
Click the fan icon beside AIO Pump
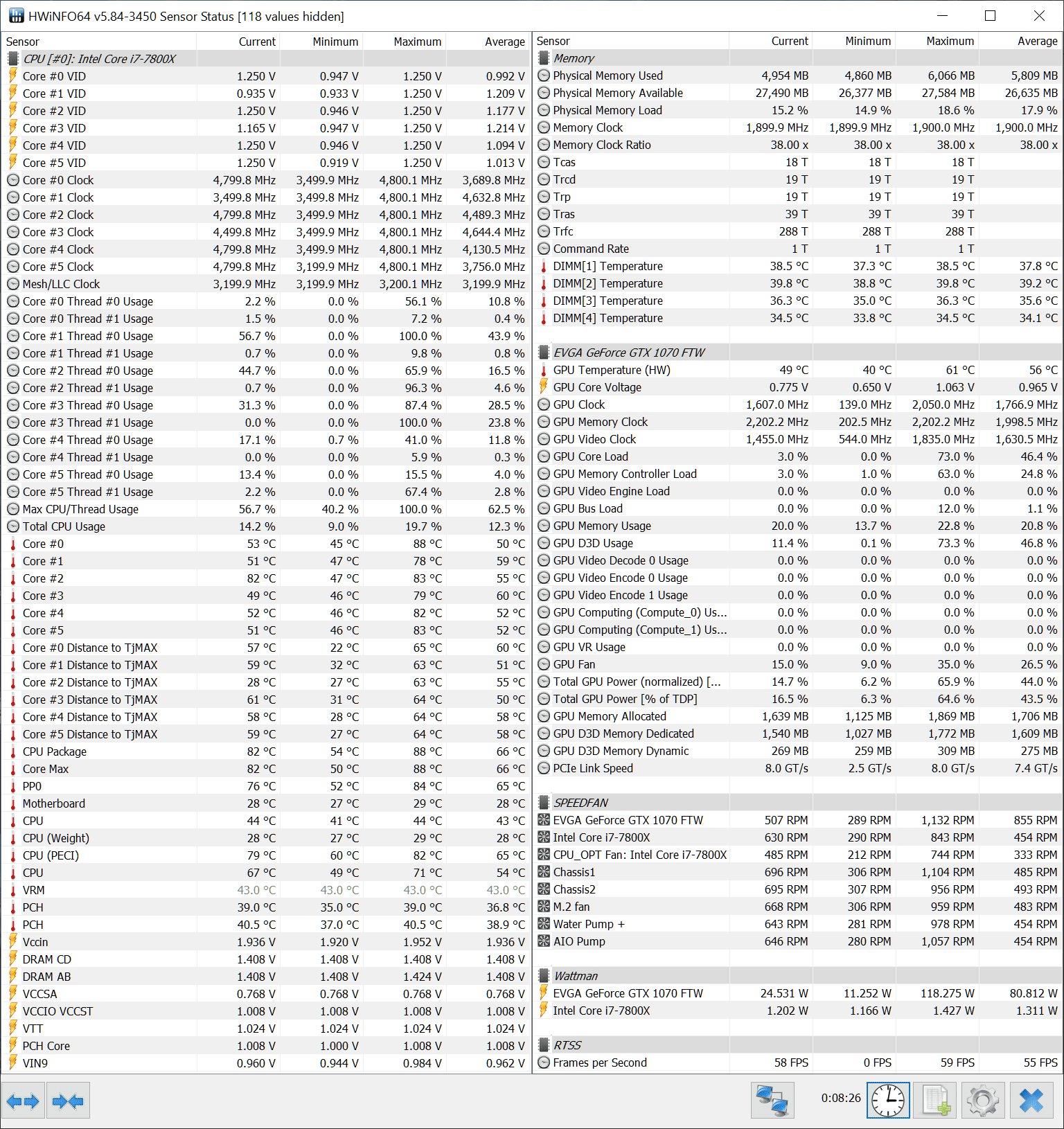point(544,941)
